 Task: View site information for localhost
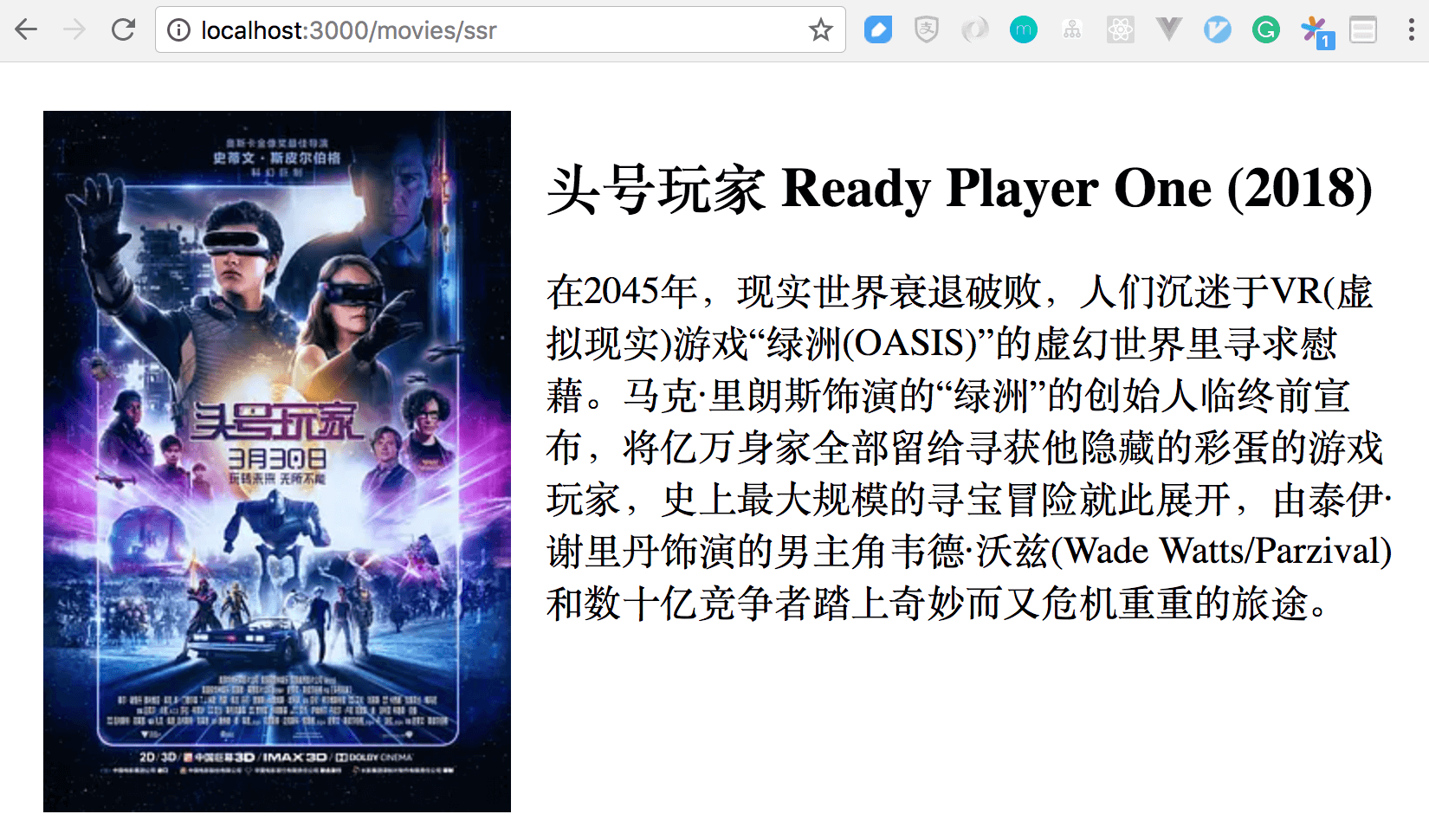coord(178,30)
